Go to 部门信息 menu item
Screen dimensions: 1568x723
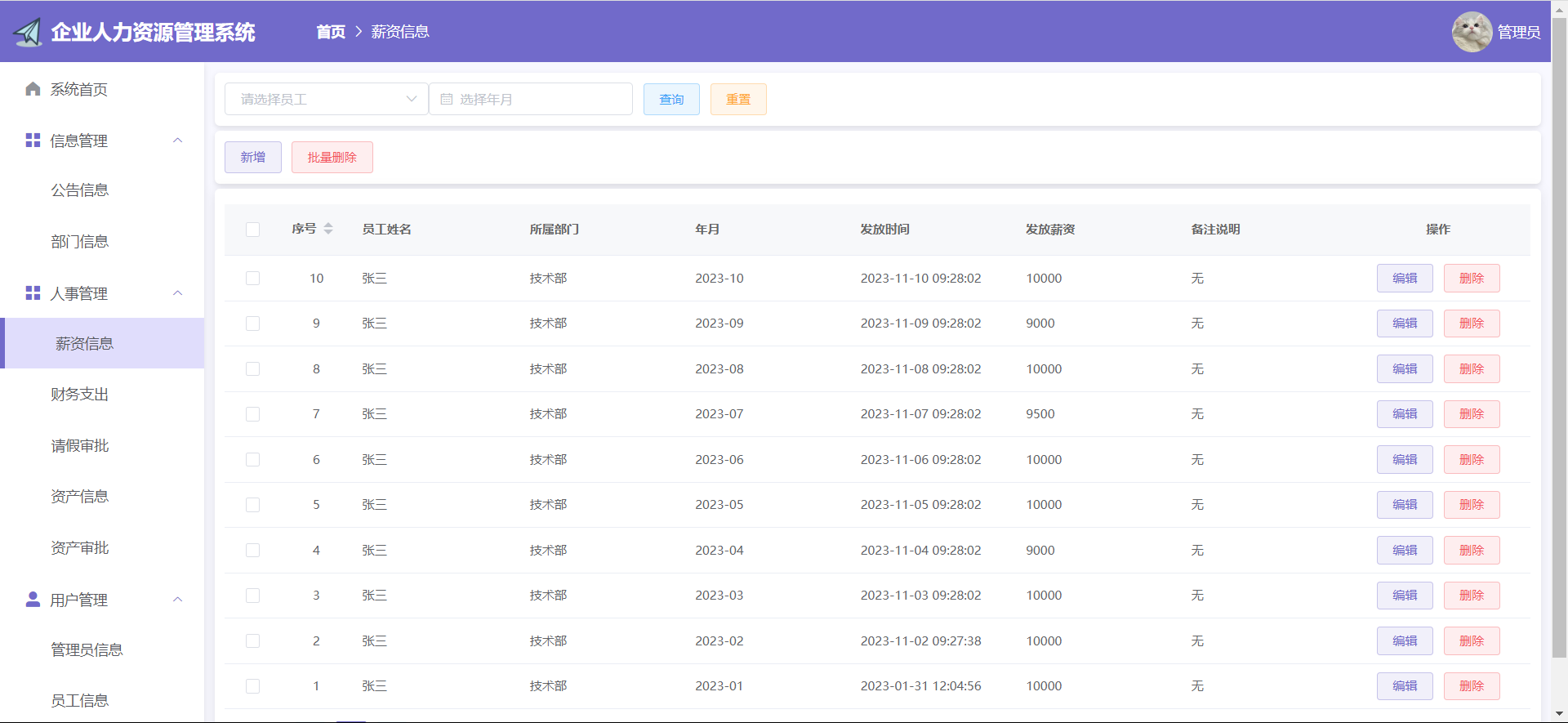coord(80,242)
